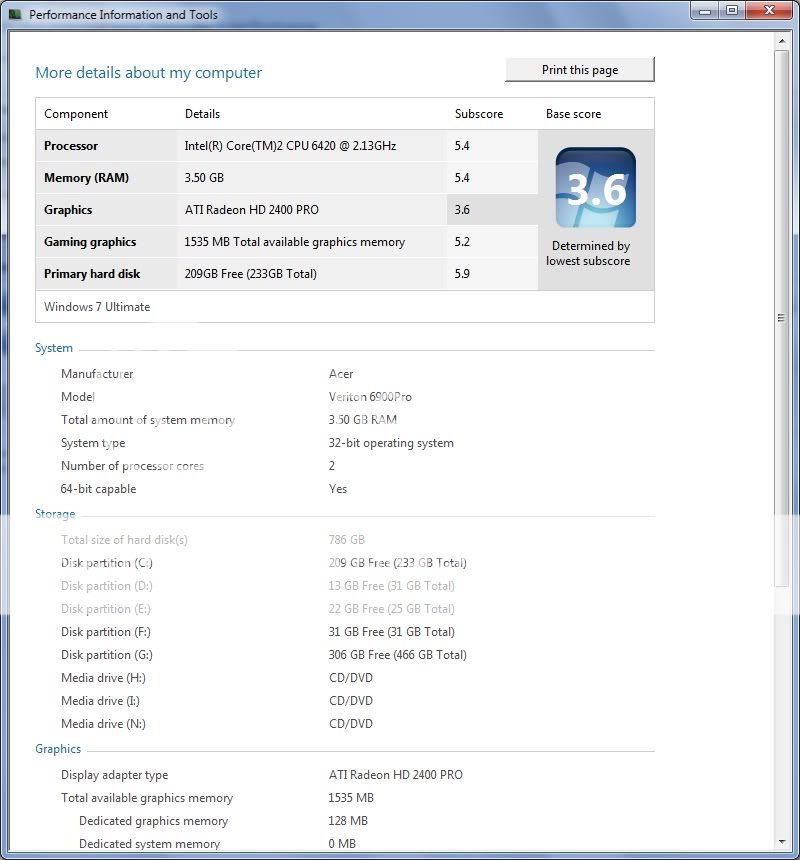Maximize the Performance Information and Tools window
Screen dimensions: 800x860
point(732,10)
